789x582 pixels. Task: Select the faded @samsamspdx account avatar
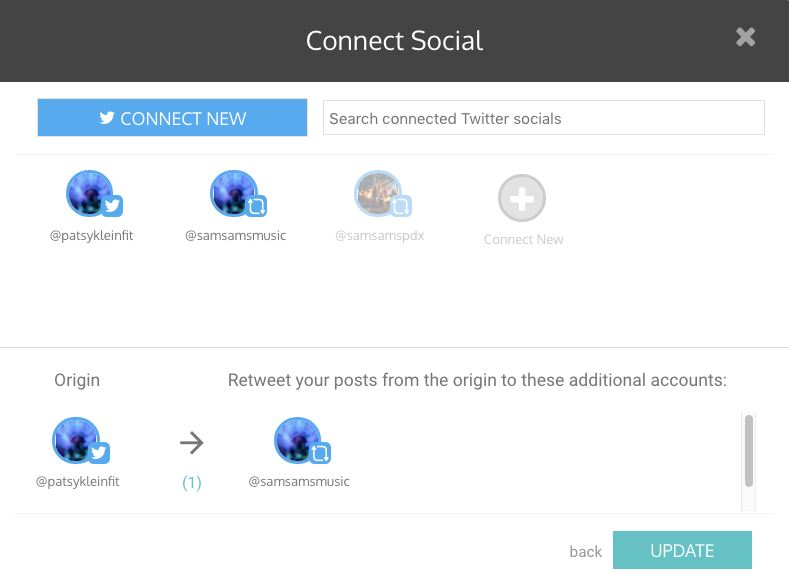[x=378, y=193]
